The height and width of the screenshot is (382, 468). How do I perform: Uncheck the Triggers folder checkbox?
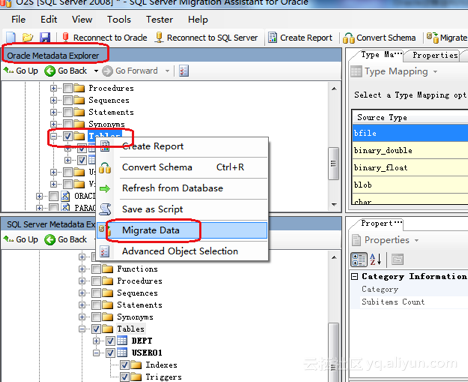125,377
